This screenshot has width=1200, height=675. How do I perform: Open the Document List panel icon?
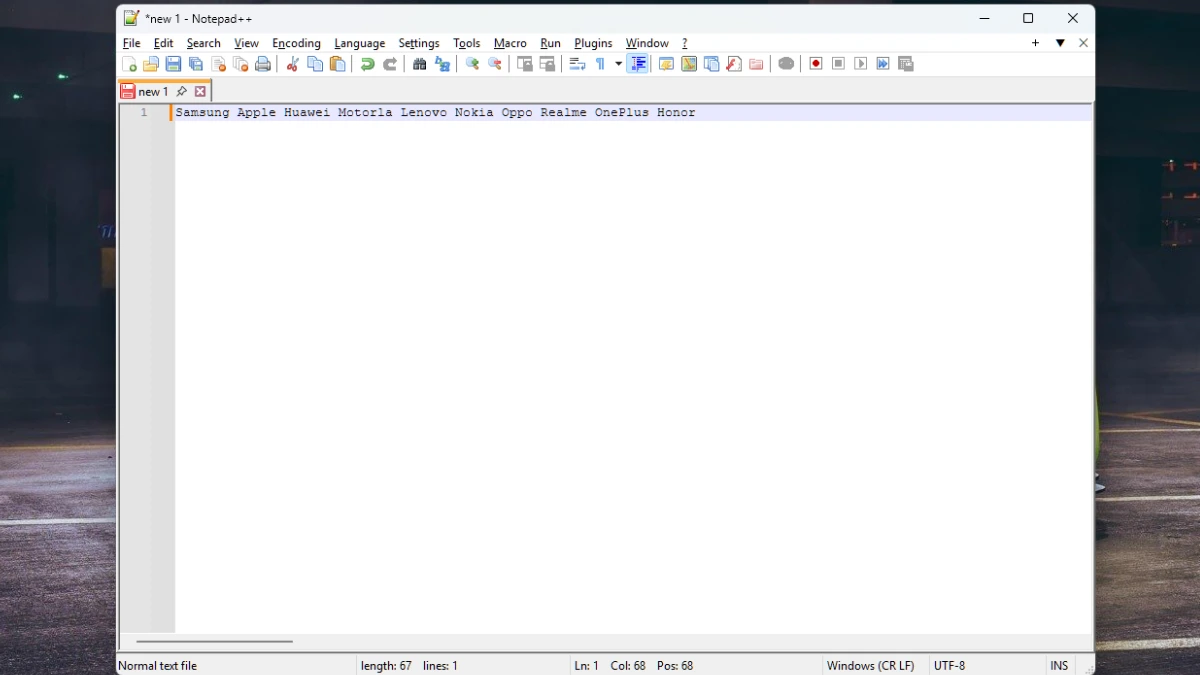[711, 64]
